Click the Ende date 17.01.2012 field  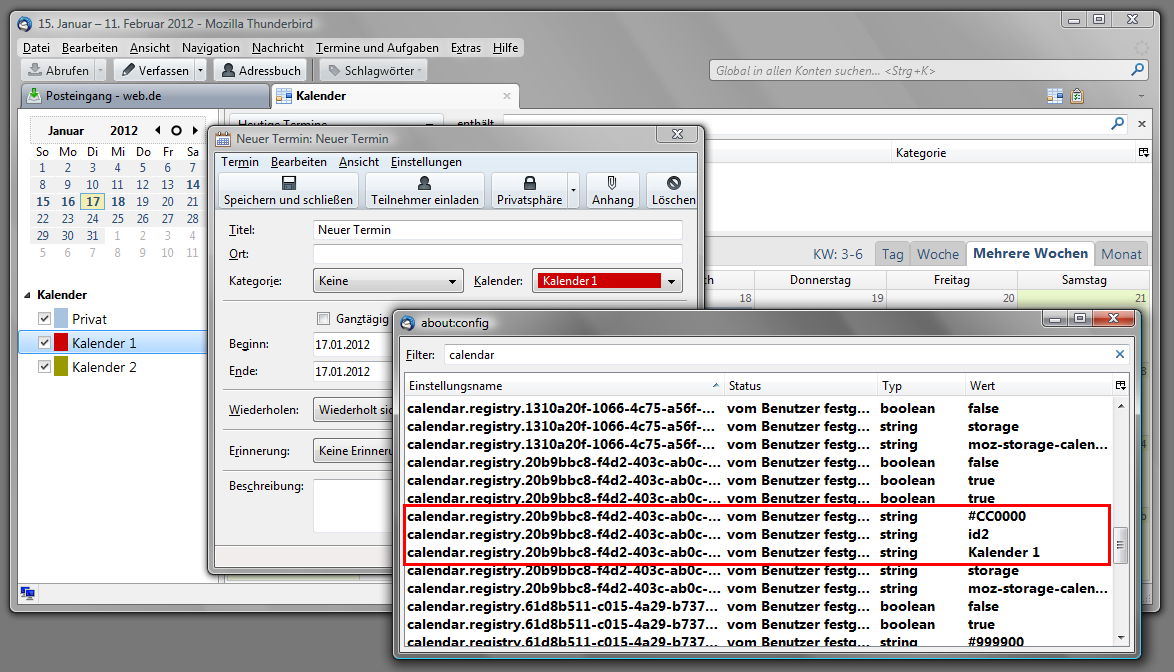352,371
